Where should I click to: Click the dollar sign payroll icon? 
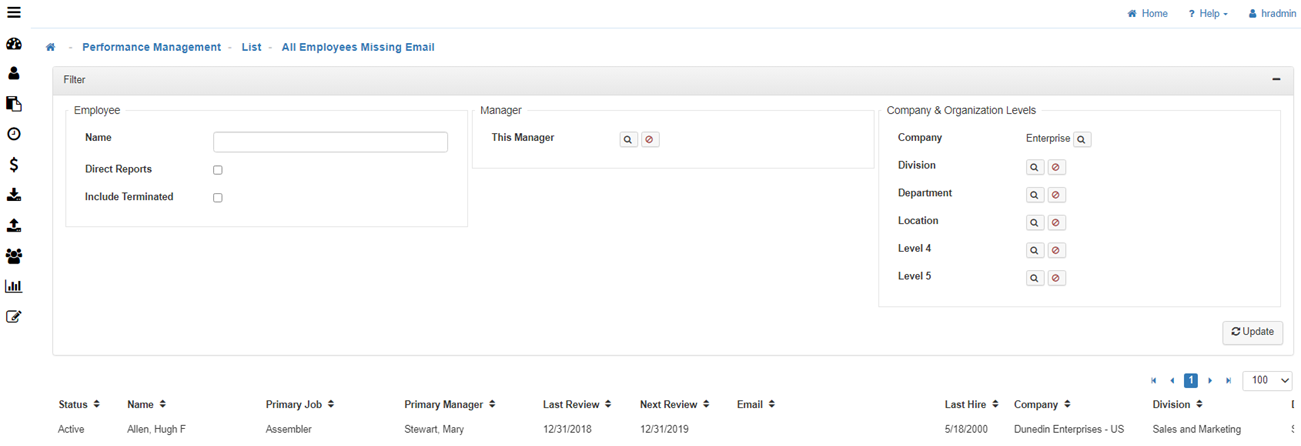(14, 165)
